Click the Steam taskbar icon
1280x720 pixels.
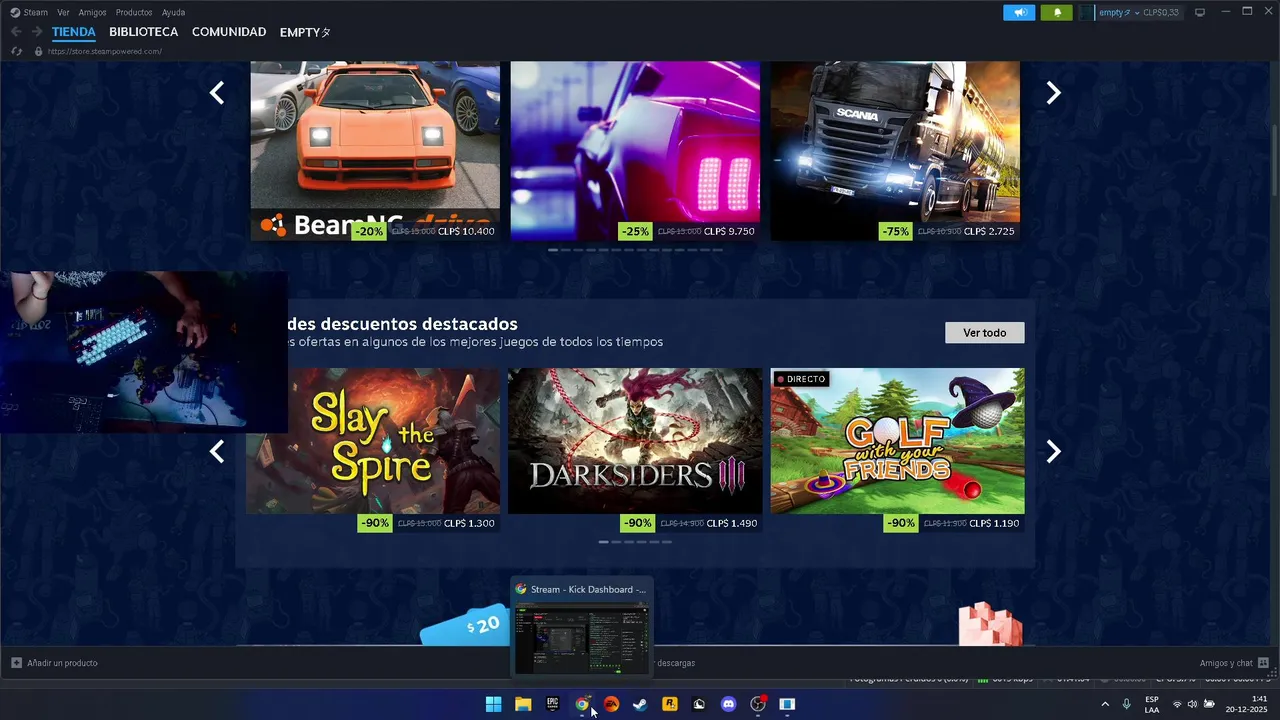point(640,704)
